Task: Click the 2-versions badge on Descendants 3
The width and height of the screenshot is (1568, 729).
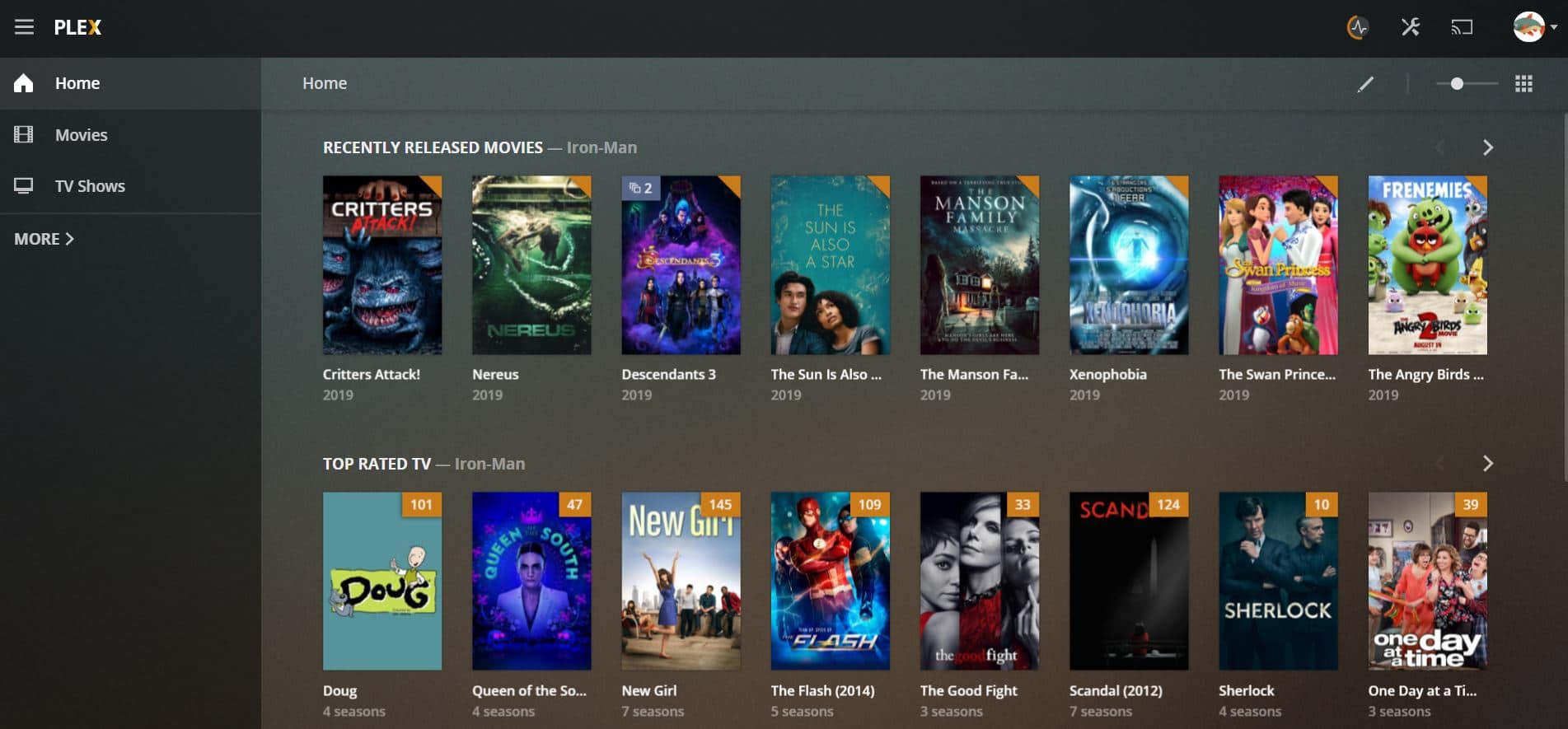Action: 640,188
